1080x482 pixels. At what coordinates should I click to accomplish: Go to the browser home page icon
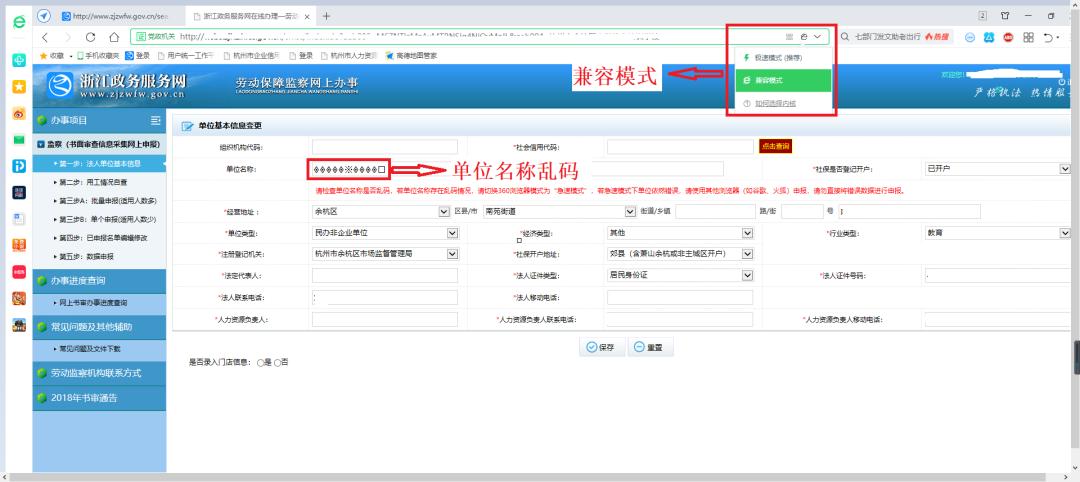pyautogui.click(x=114, y=37)
